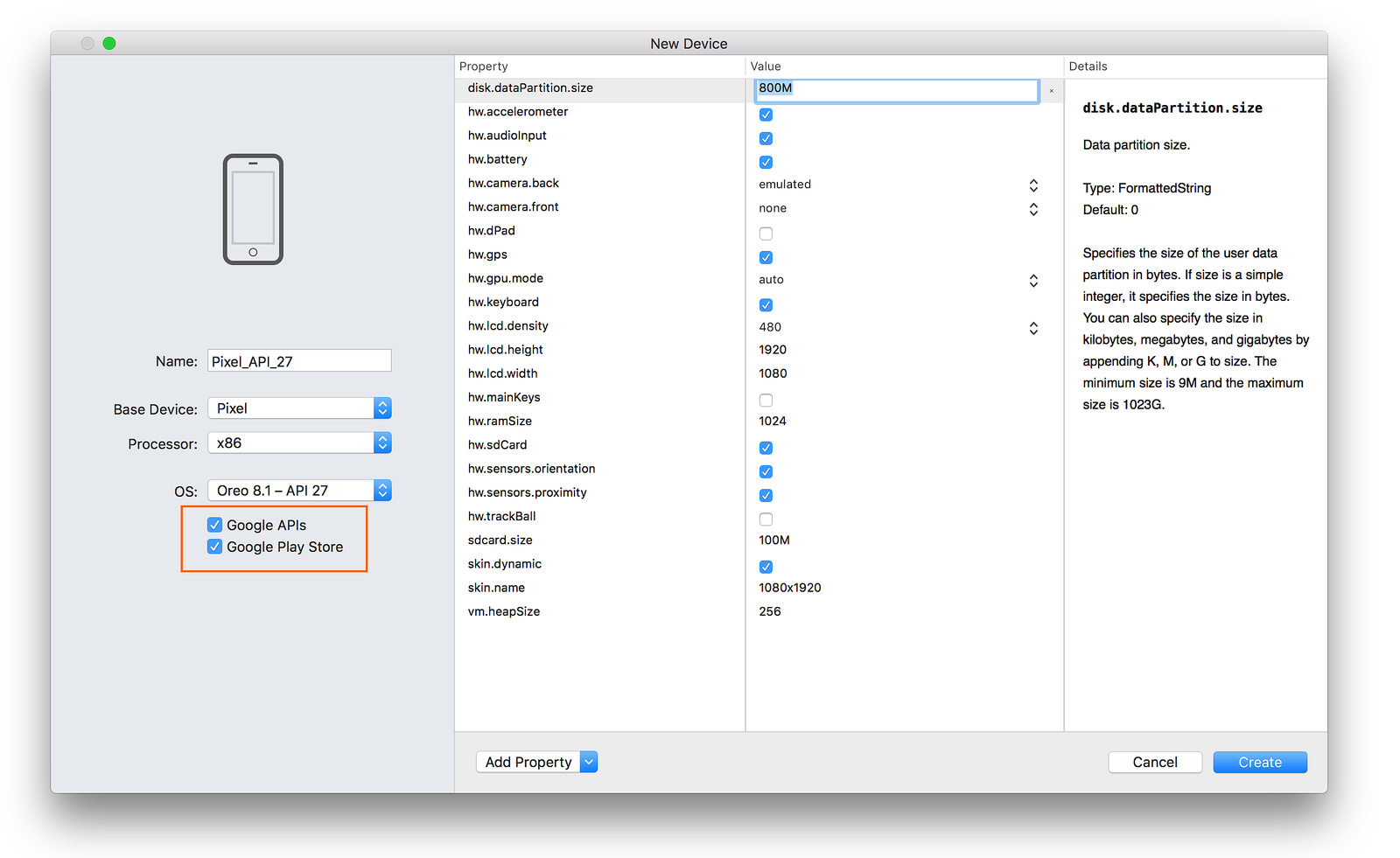Click the green zoom window button
Image resolution: width=1400 pixels, height=858 pixels.
click(109, 44)
